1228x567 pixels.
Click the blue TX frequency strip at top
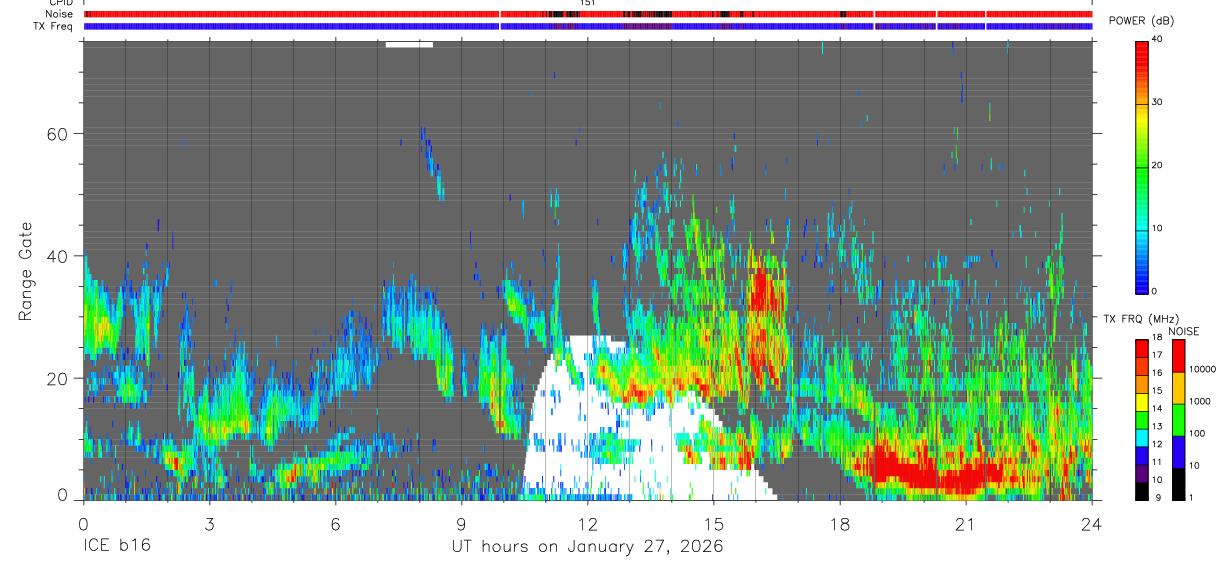(588, 26)
